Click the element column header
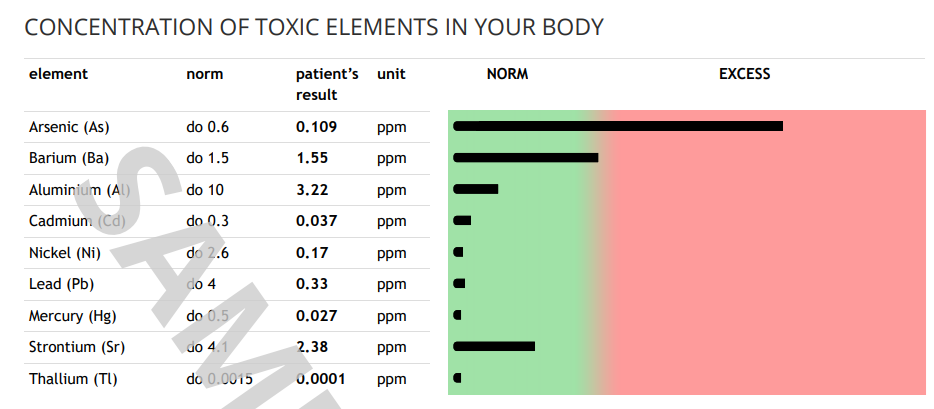The image size is (934, 409). [58, 74]
